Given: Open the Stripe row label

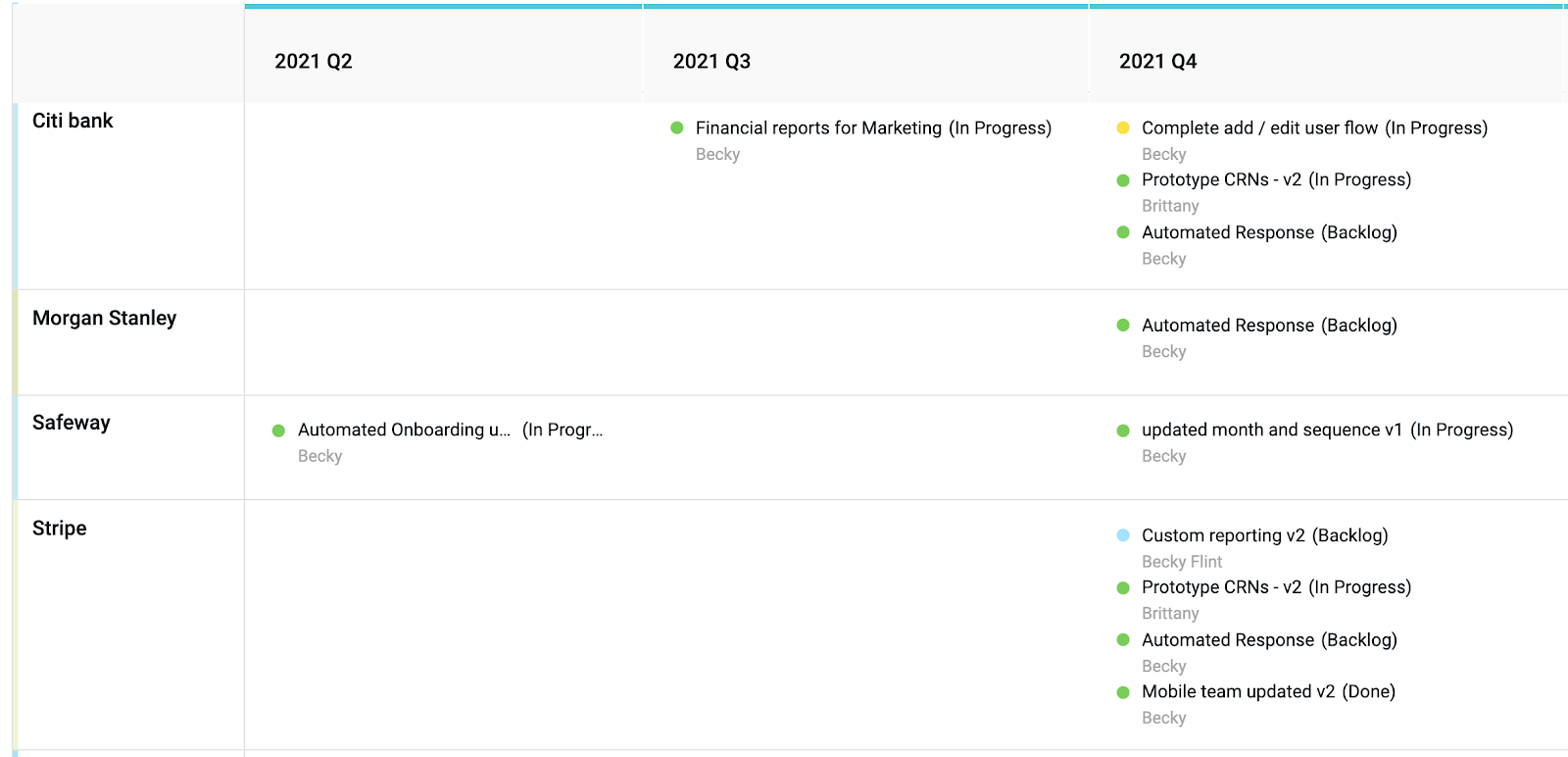Looking at the screenshot, I should click(59, 528).
